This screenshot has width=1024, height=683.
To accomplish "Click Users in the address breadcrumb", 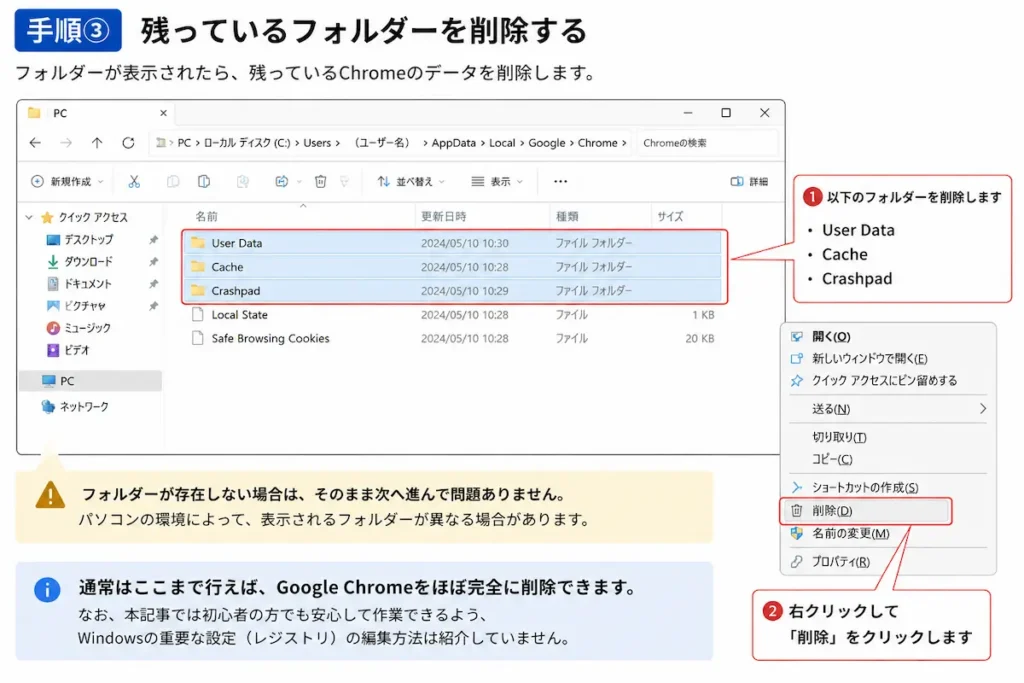I will 317,143.
